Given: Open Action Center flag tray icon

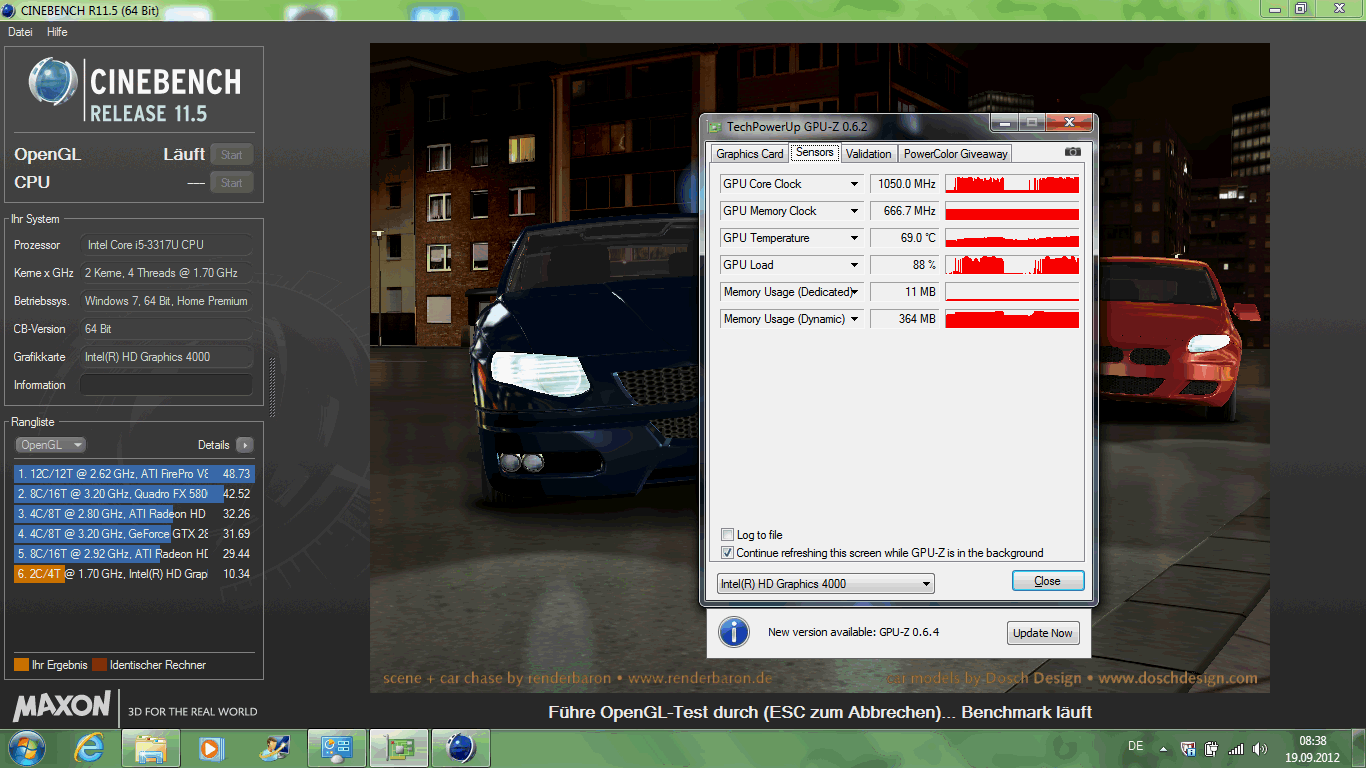Looking at the screenshot, I should click(1188, 748).
